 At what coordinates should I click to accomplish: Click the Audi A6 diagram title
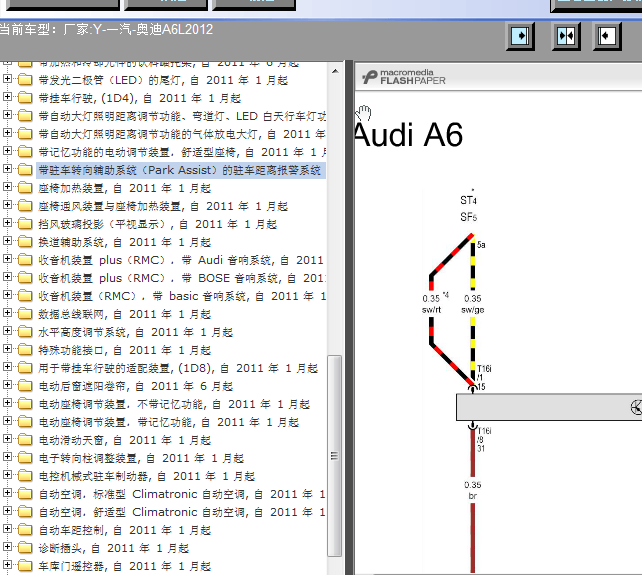click(409, 135)
